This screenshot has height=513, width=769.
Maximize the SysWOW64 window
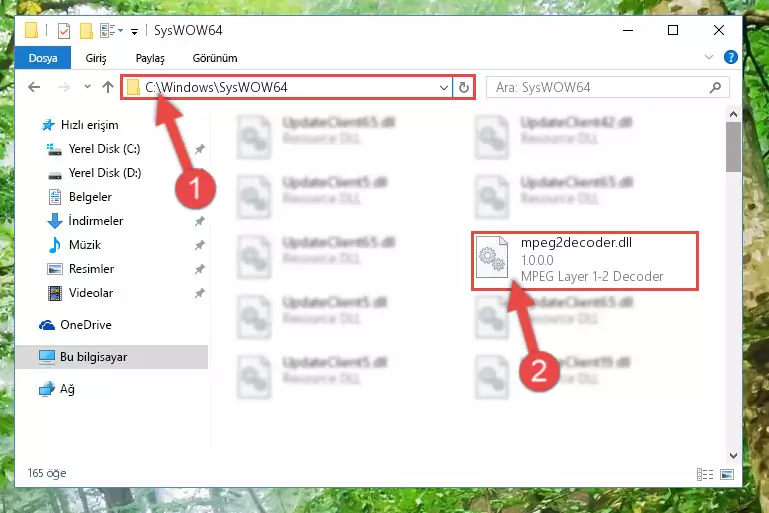[x=673, y=30]
